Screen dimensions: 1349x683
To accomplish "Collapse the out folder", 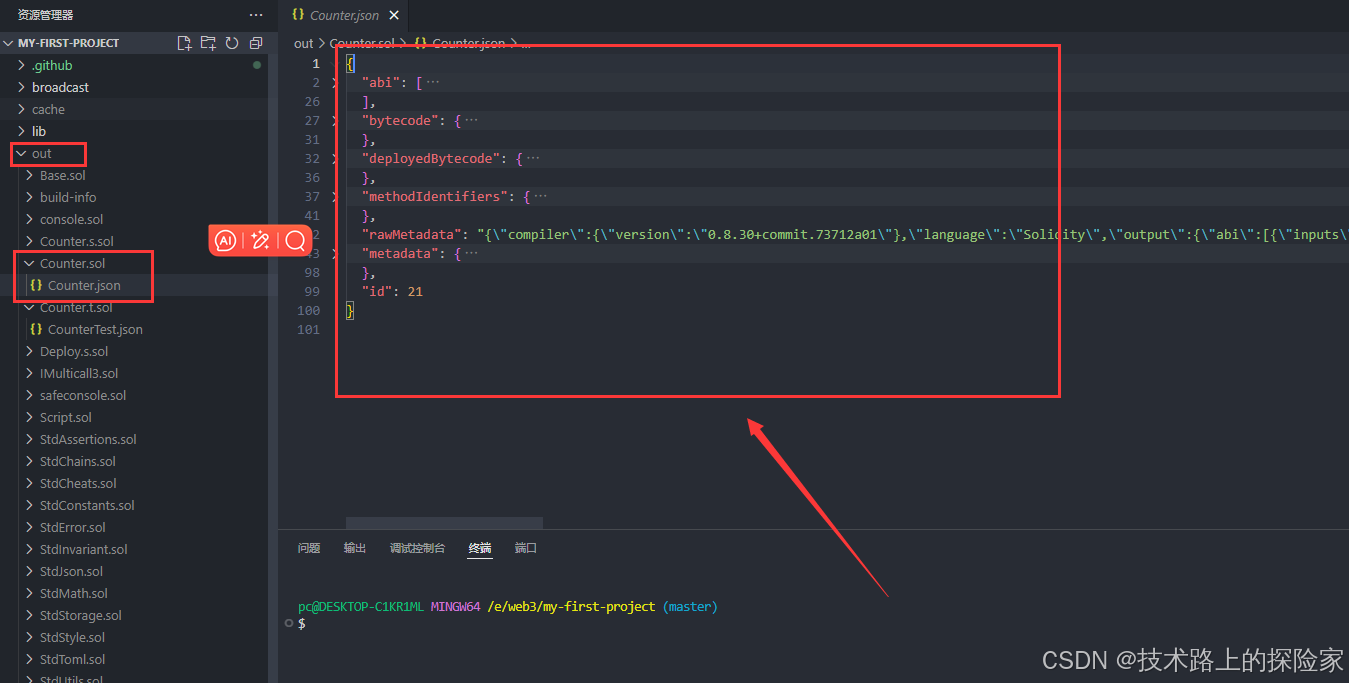I will click(x=134, y=153).
